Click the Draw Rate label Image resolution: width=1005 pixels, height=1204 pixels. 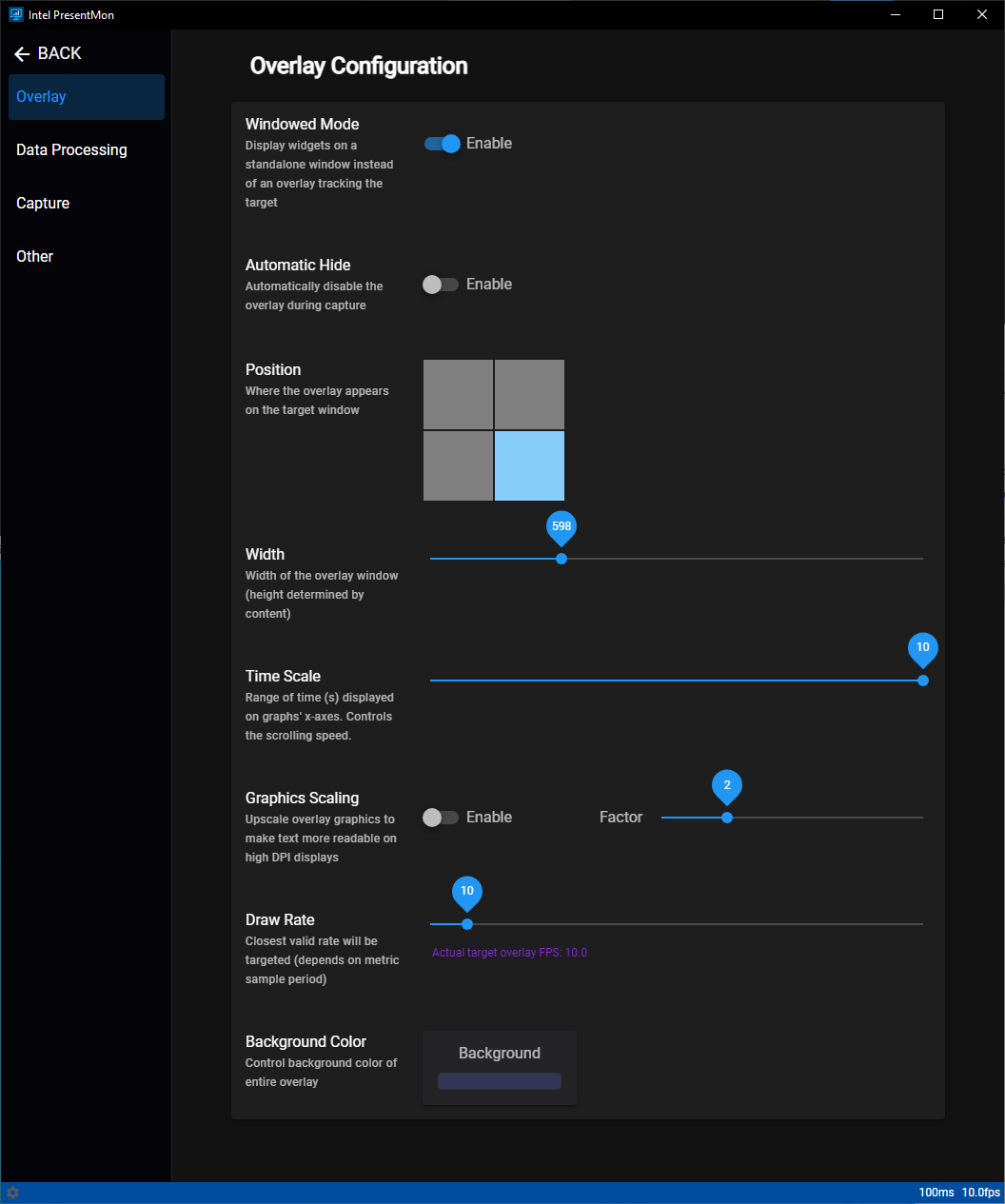pyautogui.click(x=280, y=919)
